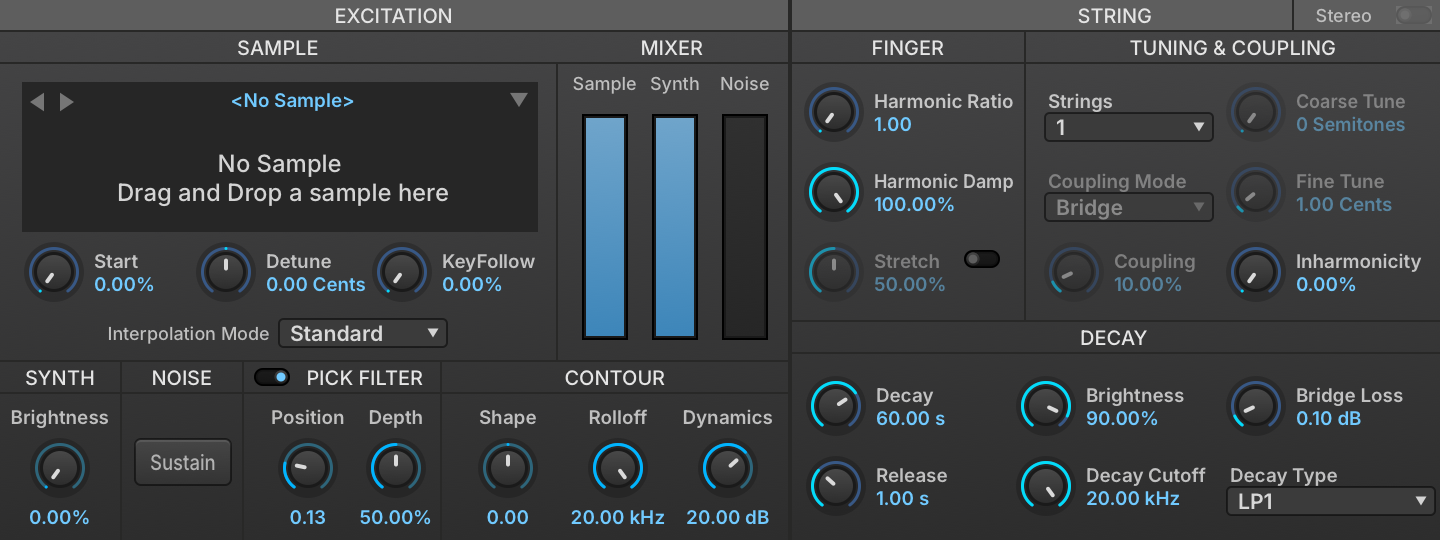The height and width of the screenshot is (540, 1440).
Task: Open the Strings count dropdown
Action: point(1128,127)
